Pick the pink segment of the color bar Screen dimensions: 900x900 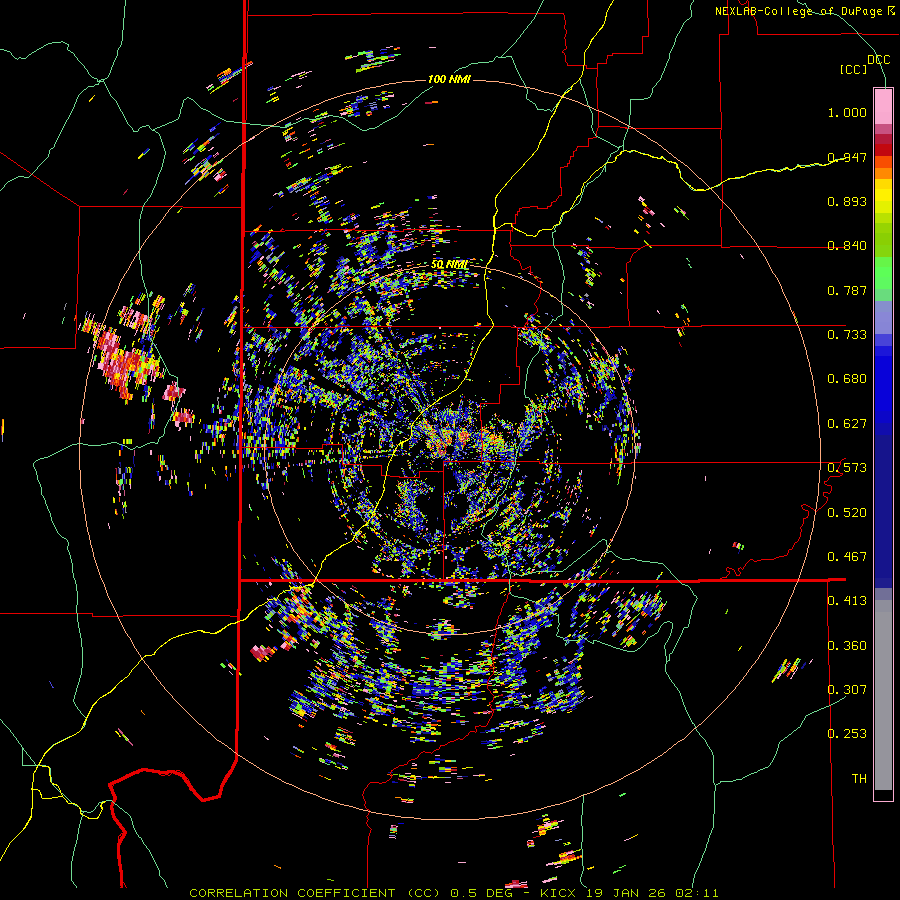point(883,106)
